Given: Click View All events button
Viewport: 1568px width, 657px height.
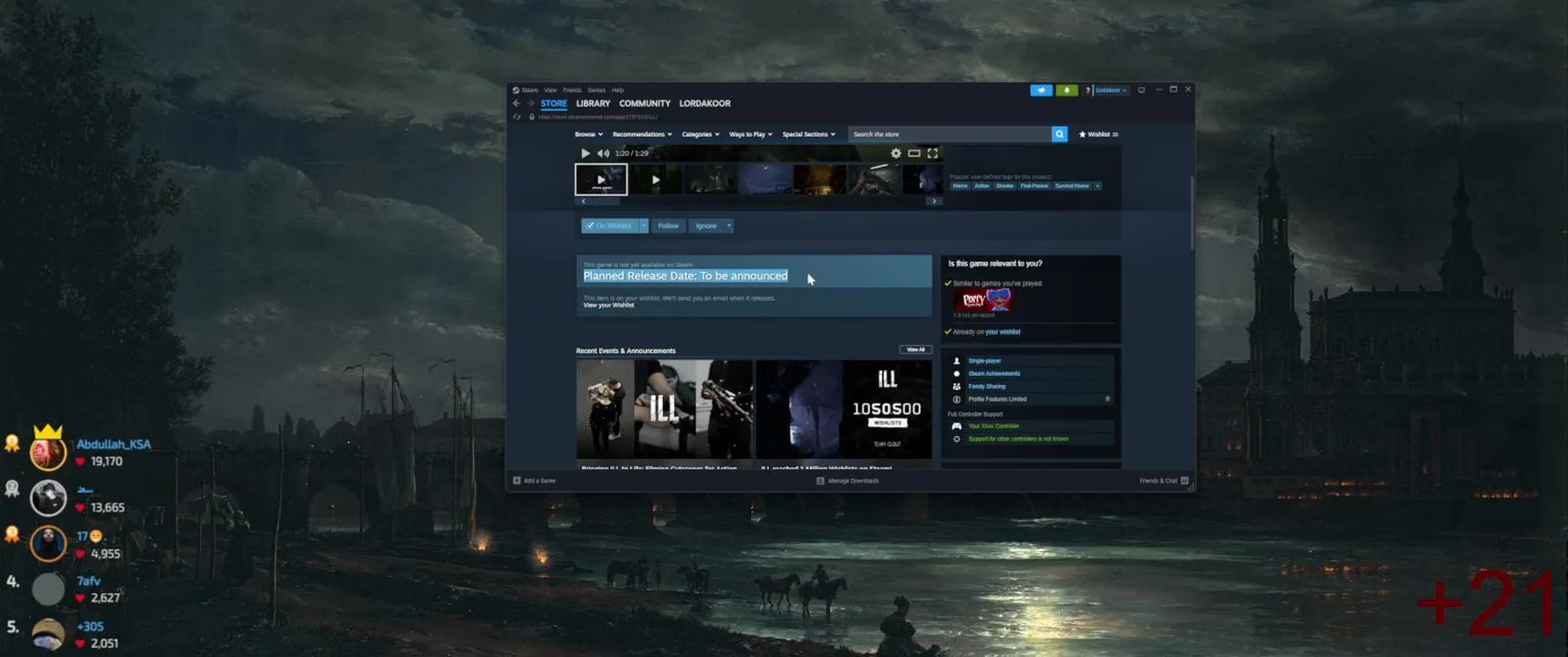Looking at the screenshot, I should pyautogui.click(x=915, y=349).
